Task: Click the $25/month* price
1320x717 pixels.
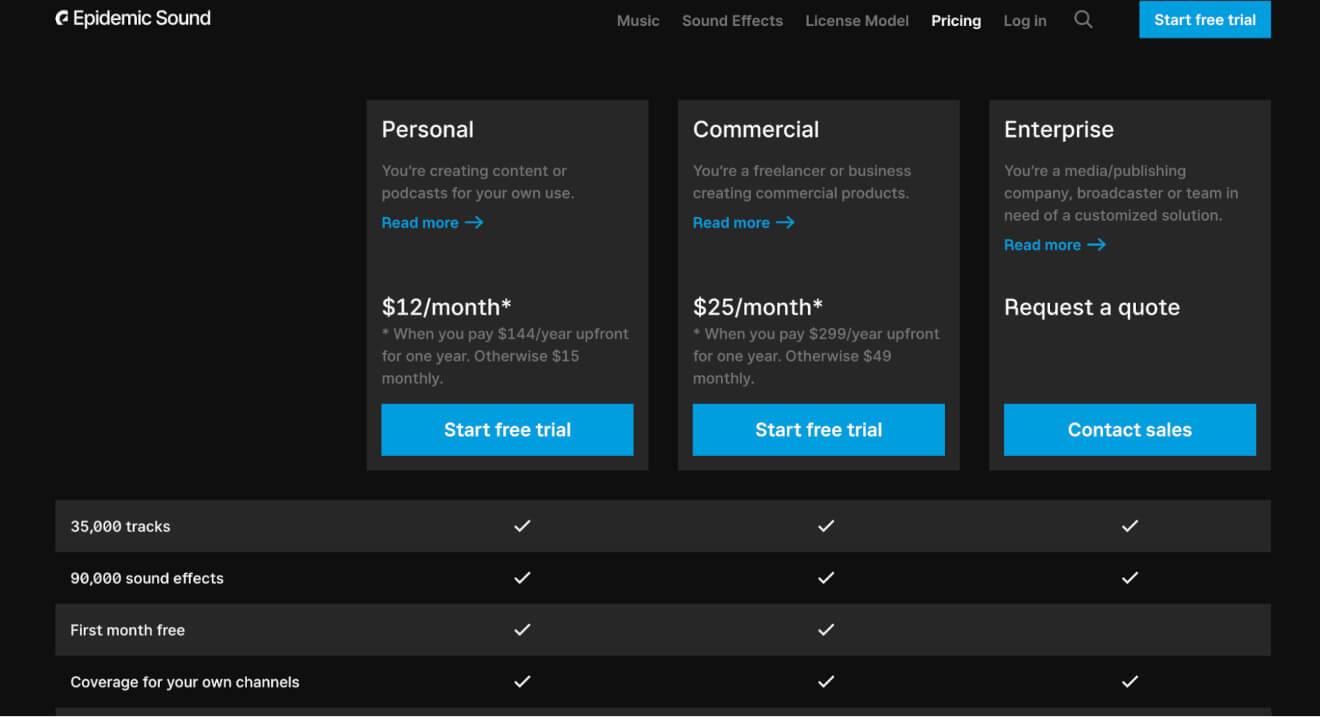Action: pos(758,307)
